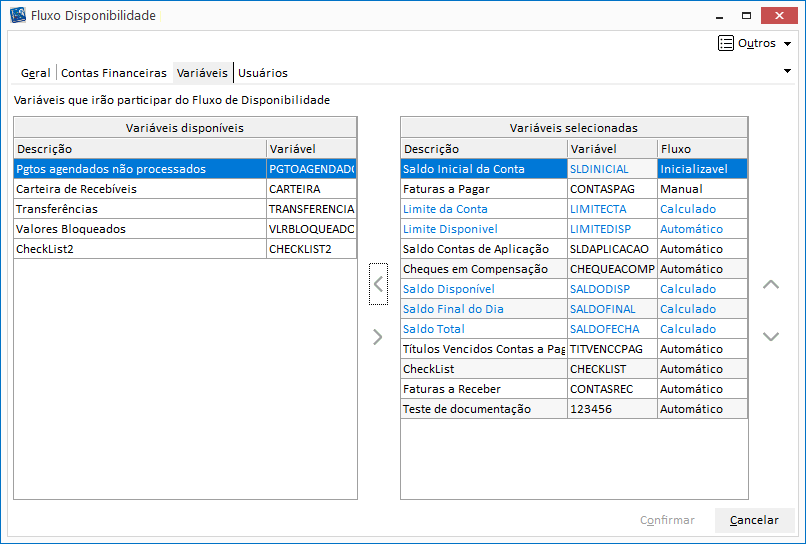Screen dimensions: 806x544
Task: Click the Inicializavel fluxo cell
Action: coord(702,169)
